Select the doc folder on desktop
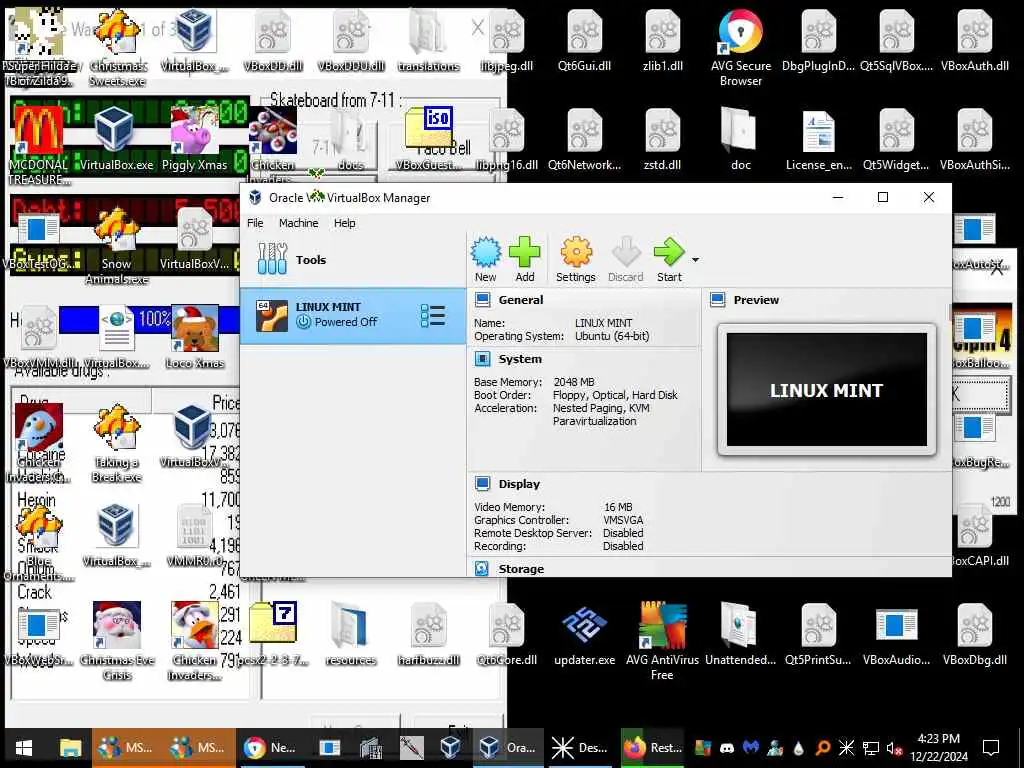Viewport: 1024px width, 768px height. [x=741, y=140]
